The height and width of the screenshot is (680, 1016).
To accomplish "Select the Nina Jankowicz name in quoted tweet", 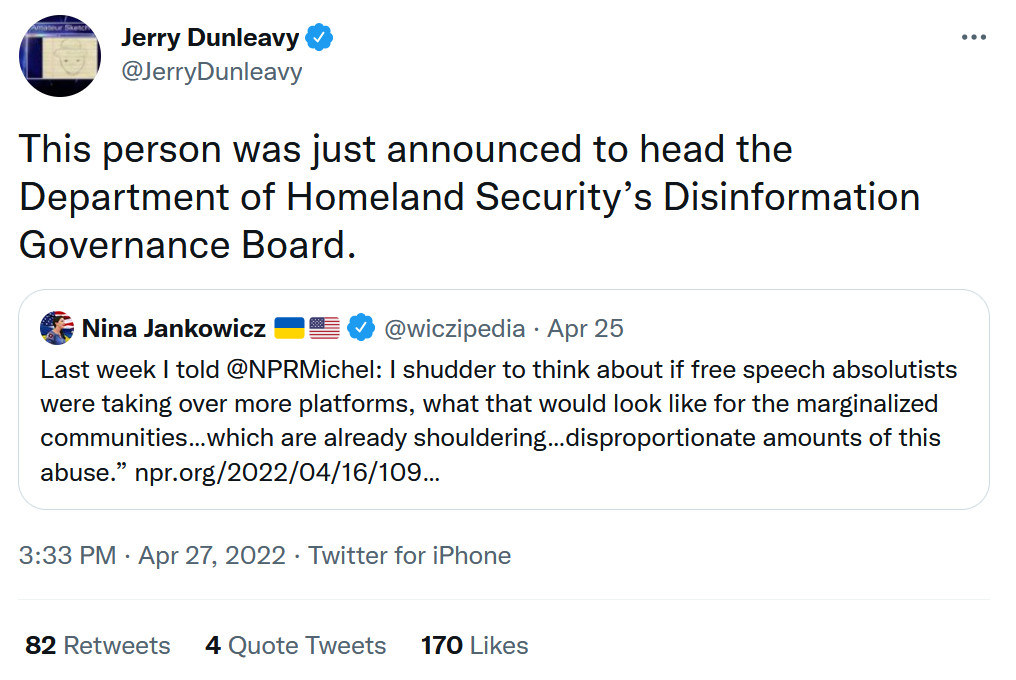I will [x=173, y=328].
